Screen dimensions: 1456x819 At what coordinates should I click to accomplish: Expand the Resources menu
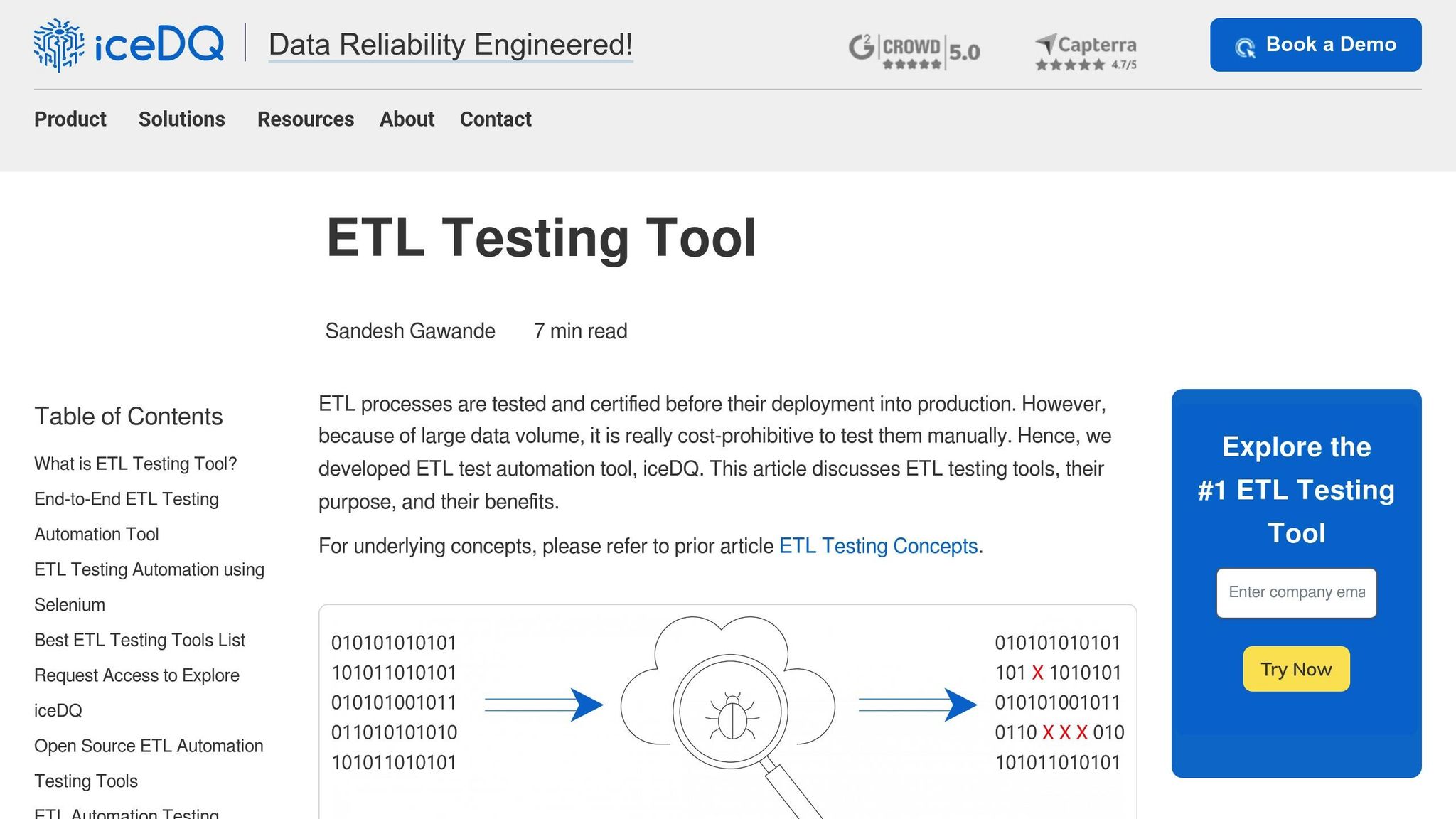coord(305,119)
